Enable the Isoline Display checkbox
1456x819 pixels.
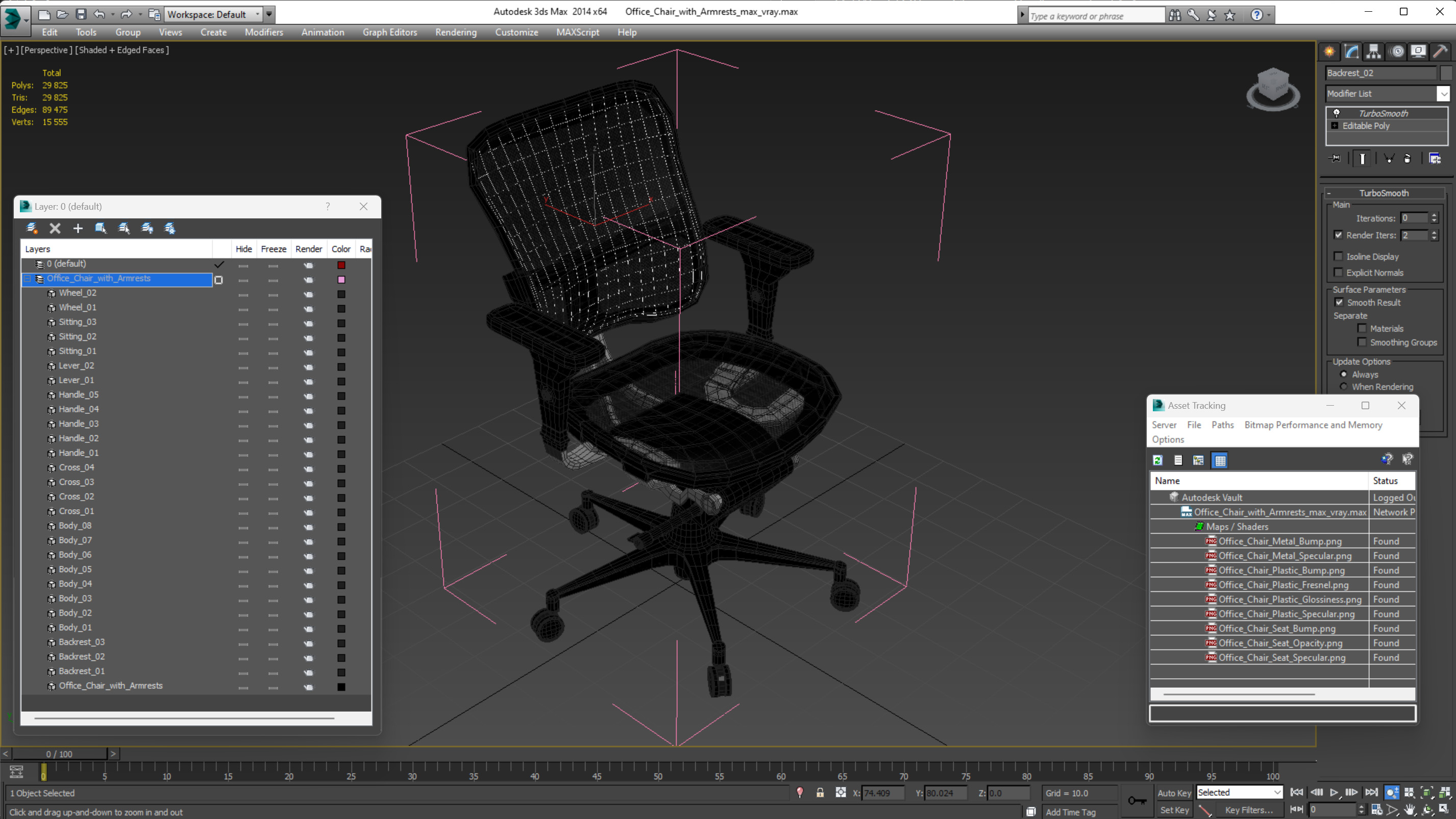coord(1339,257)
